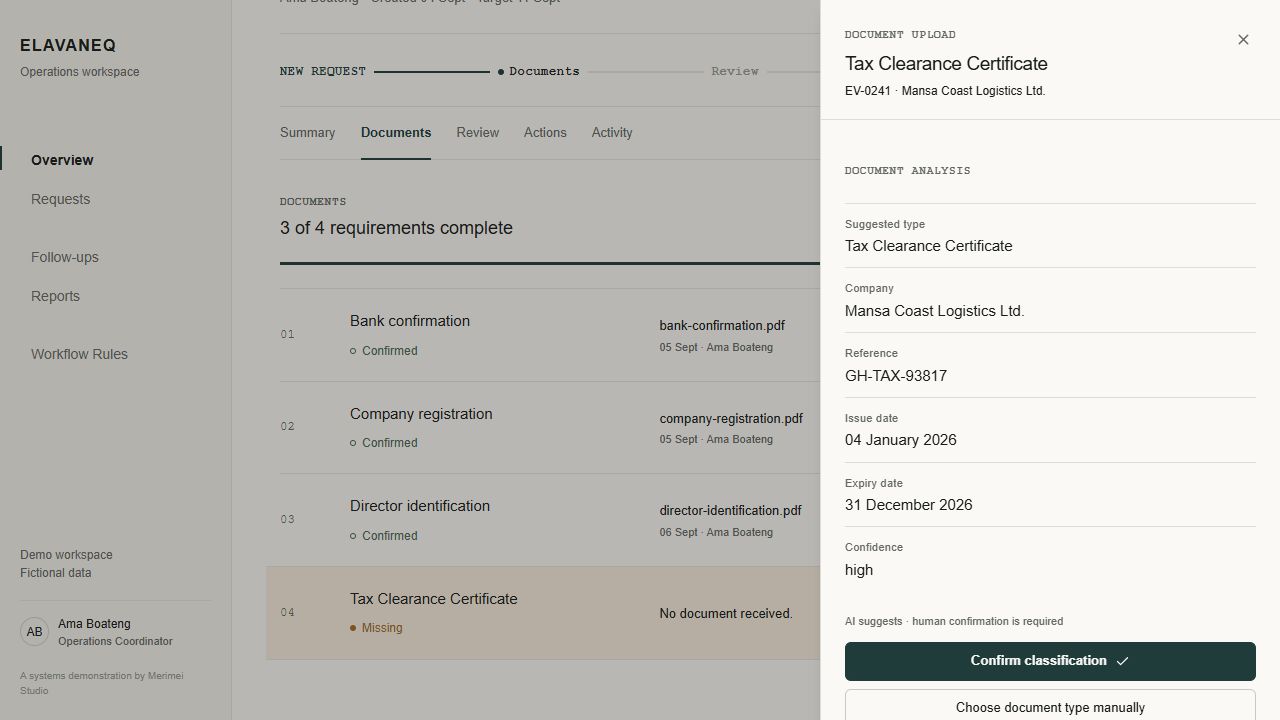Open Workflow Rules in sidebar
Viewport: 1280px width, 720px height.
(x=79, y=354)
